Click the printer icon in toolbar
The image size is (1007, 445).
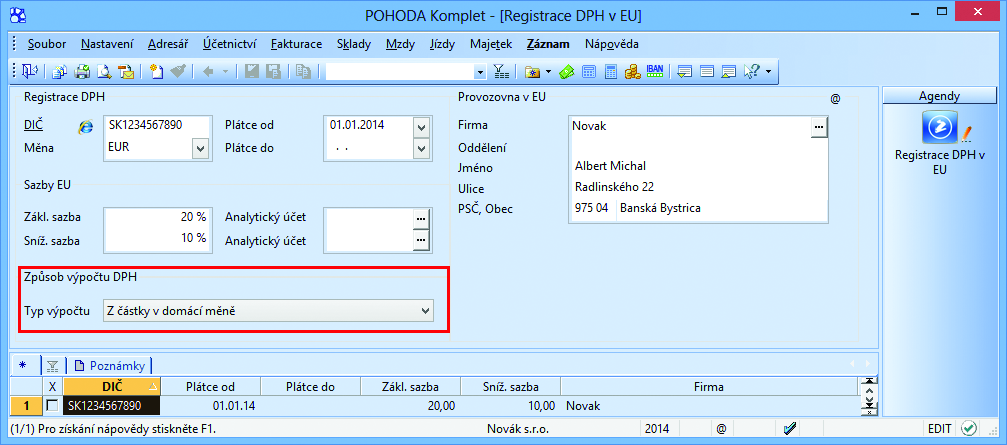coord(82,71)
